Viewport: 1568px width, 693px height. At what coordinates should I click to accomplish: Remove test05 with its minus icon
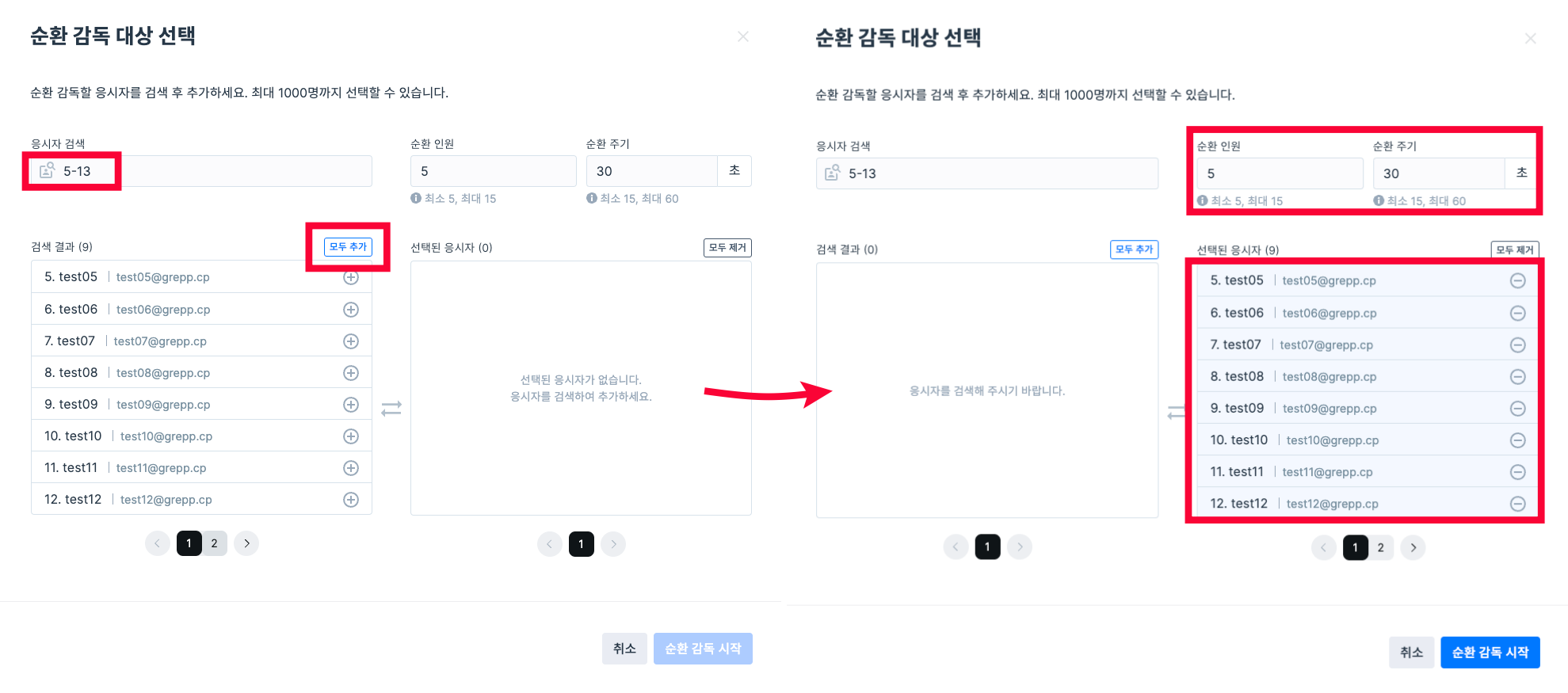click(x=1517, y=280)
